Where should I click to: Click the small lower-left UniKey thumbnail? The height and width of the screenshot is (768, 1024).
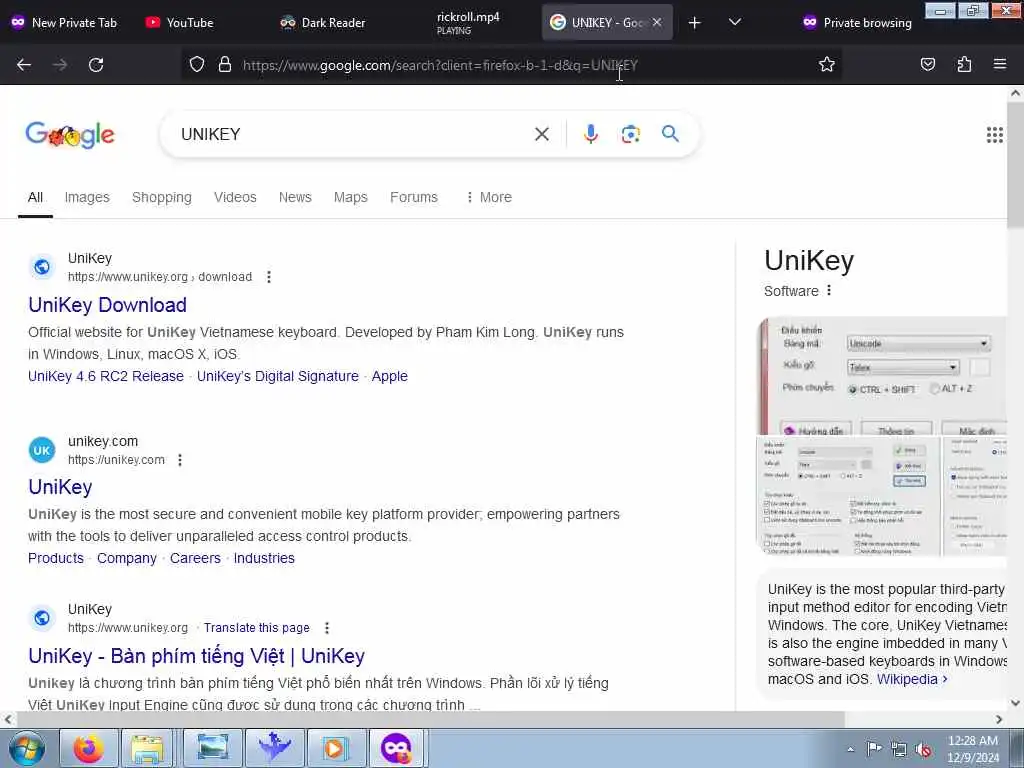point(847,496)
